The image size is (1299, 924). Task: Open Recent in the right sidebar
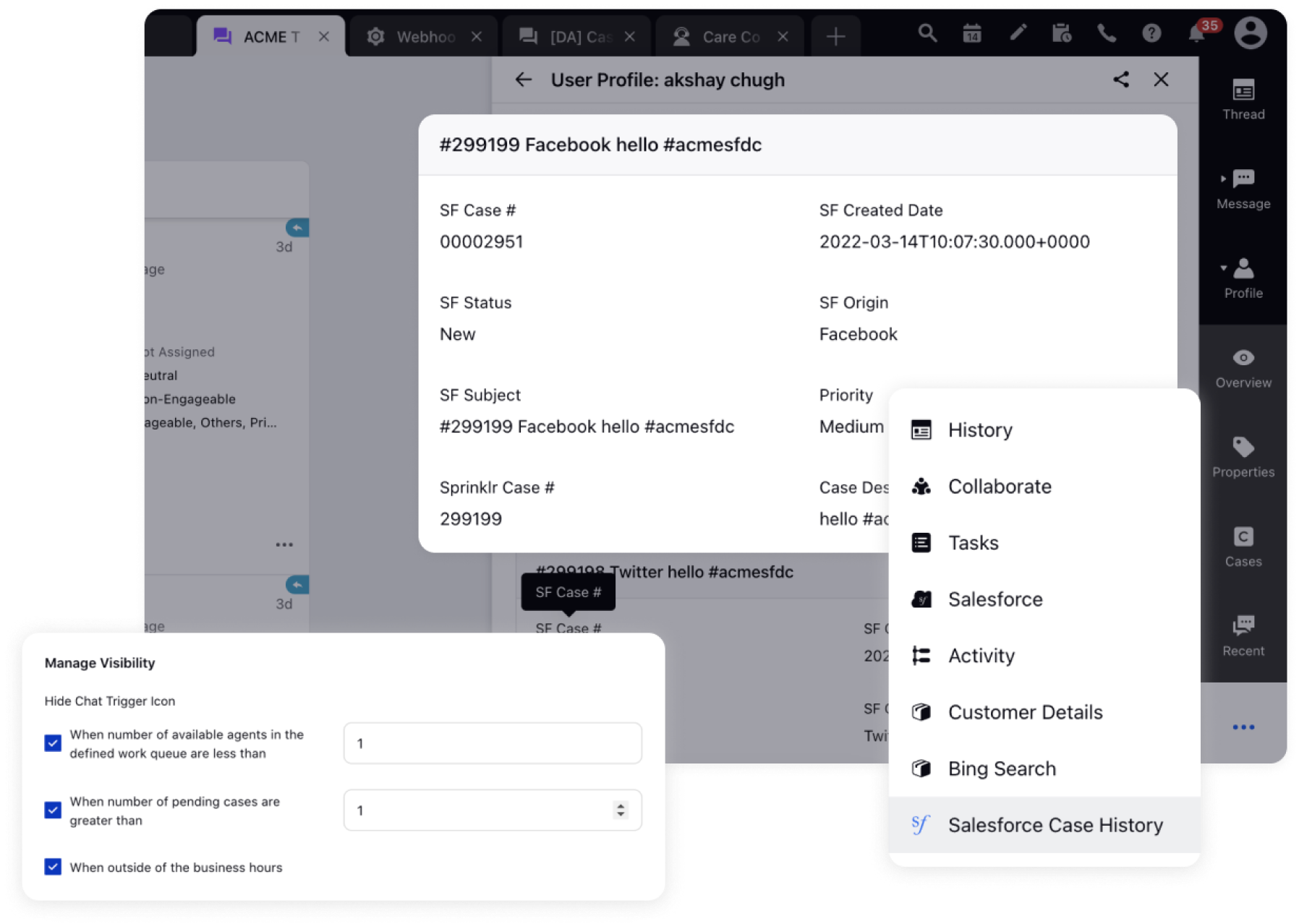tap(1243, 637)
